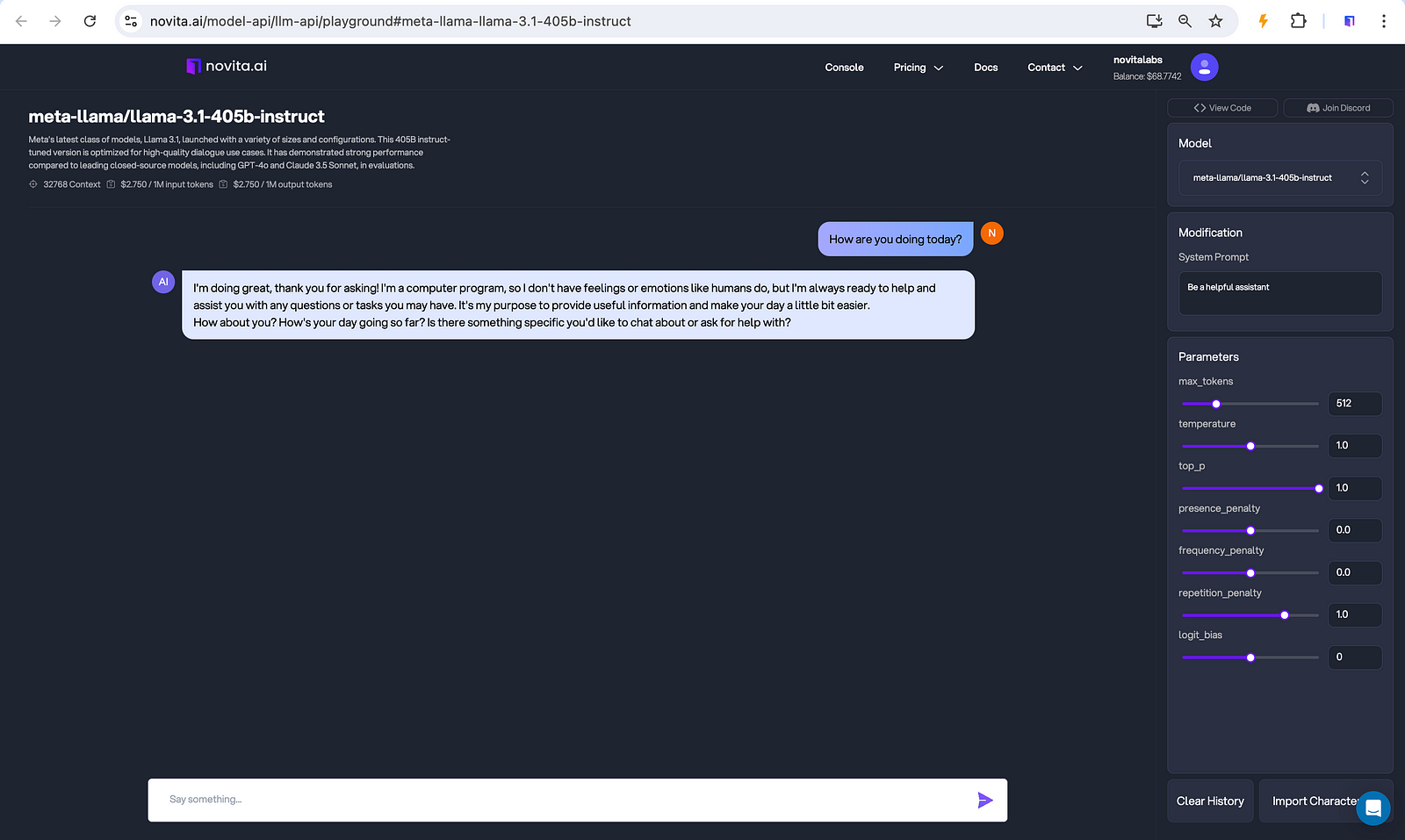Expand the Contact menu
The width and height of the screenshot is (1405, 840).
tap(1055, 68)
